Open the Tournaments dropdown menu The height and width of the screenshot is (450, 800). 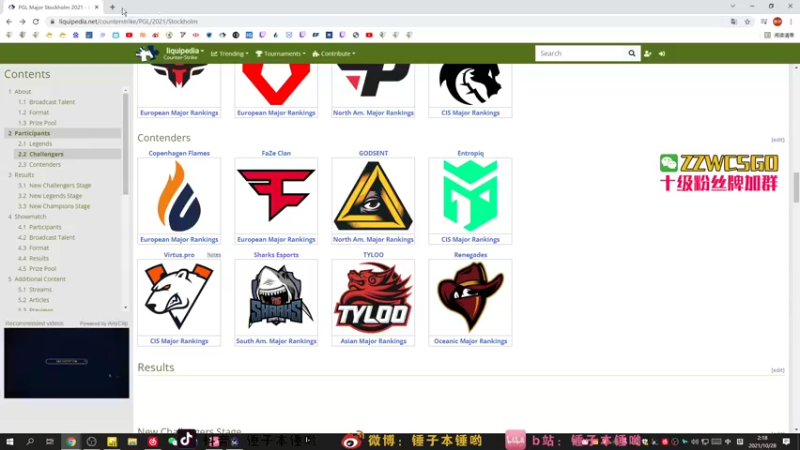(x=280, y=54)
